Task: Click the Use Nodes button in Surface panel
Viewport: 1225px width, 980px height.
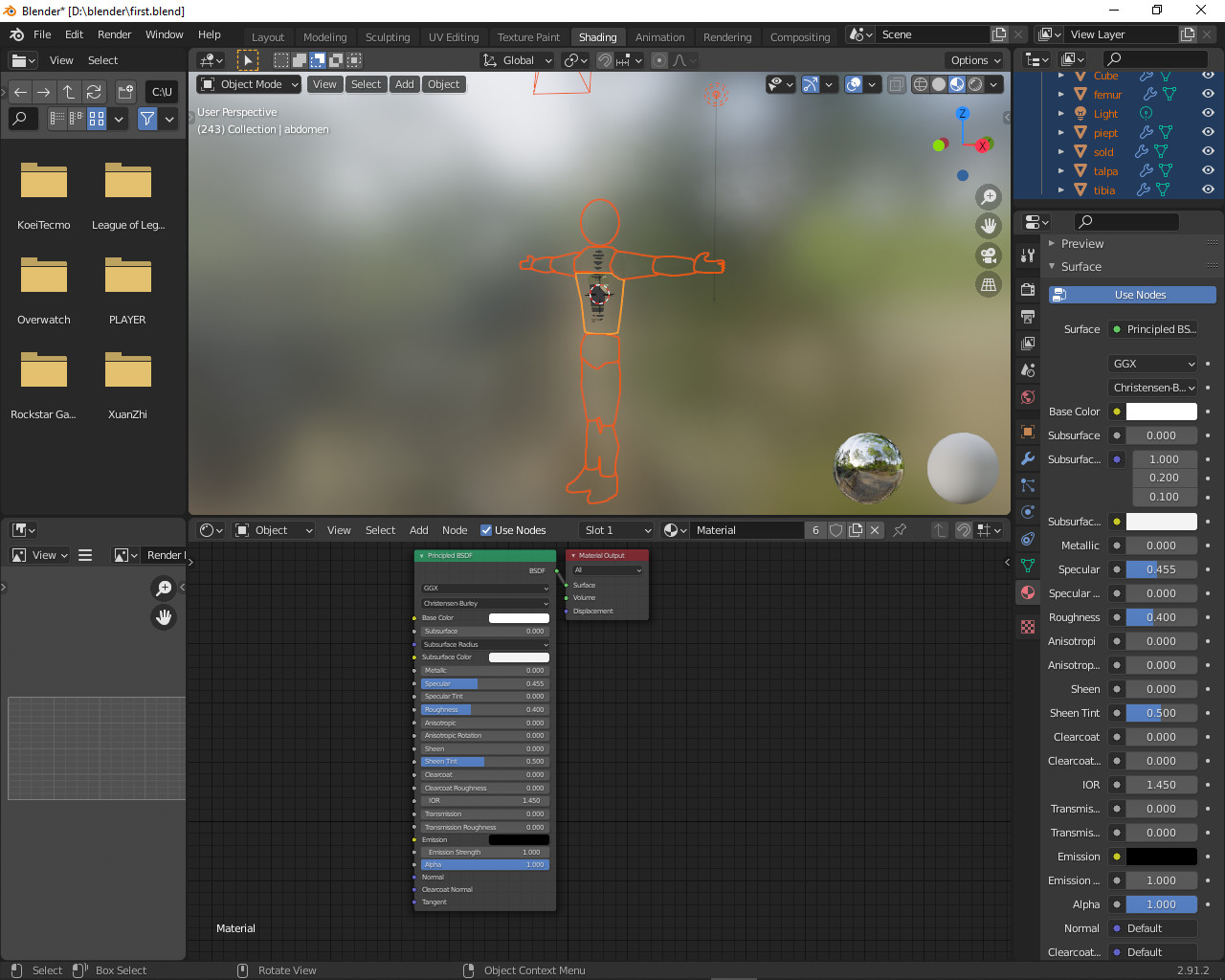Action: coord(1131,294)
